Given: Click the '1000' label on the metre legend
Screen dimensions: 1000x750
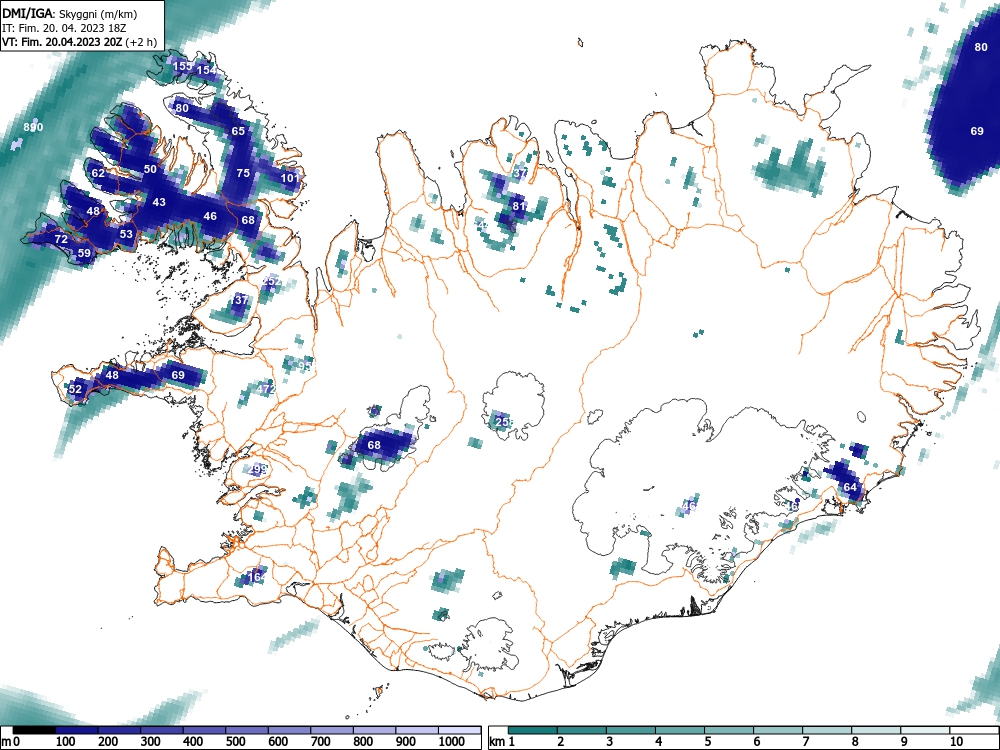Looking at the screenshot, I should point(452,742).
